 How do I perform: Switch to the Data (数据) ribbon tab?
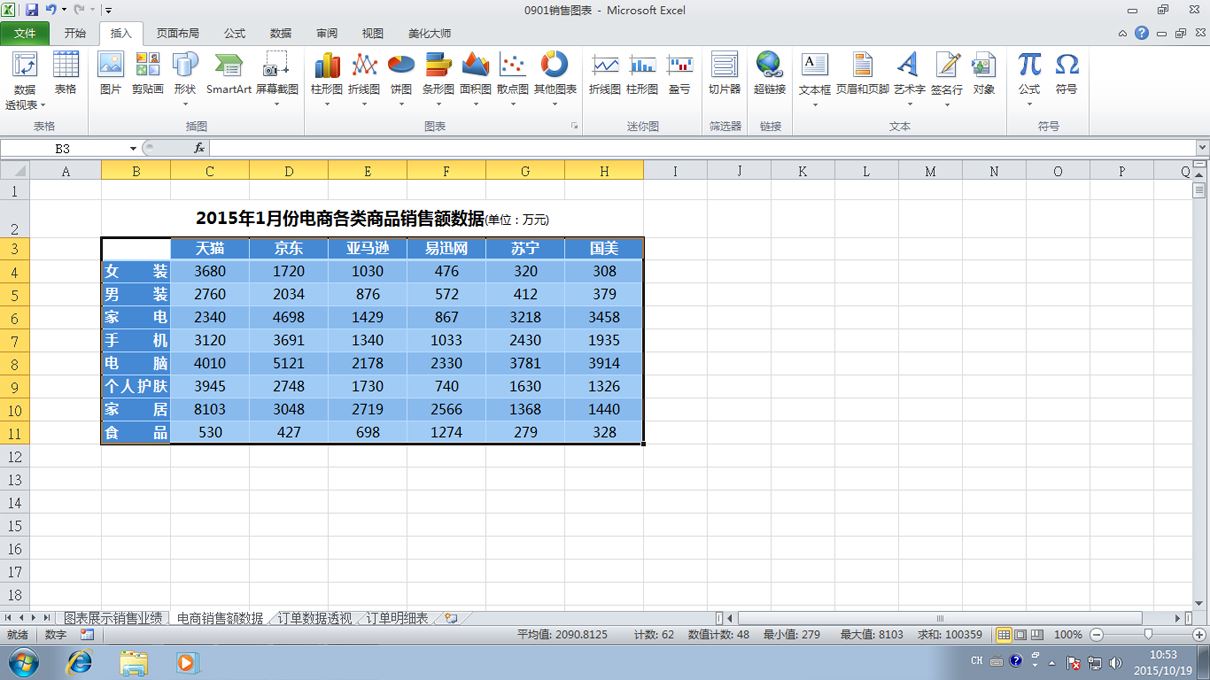coord(280,33)
